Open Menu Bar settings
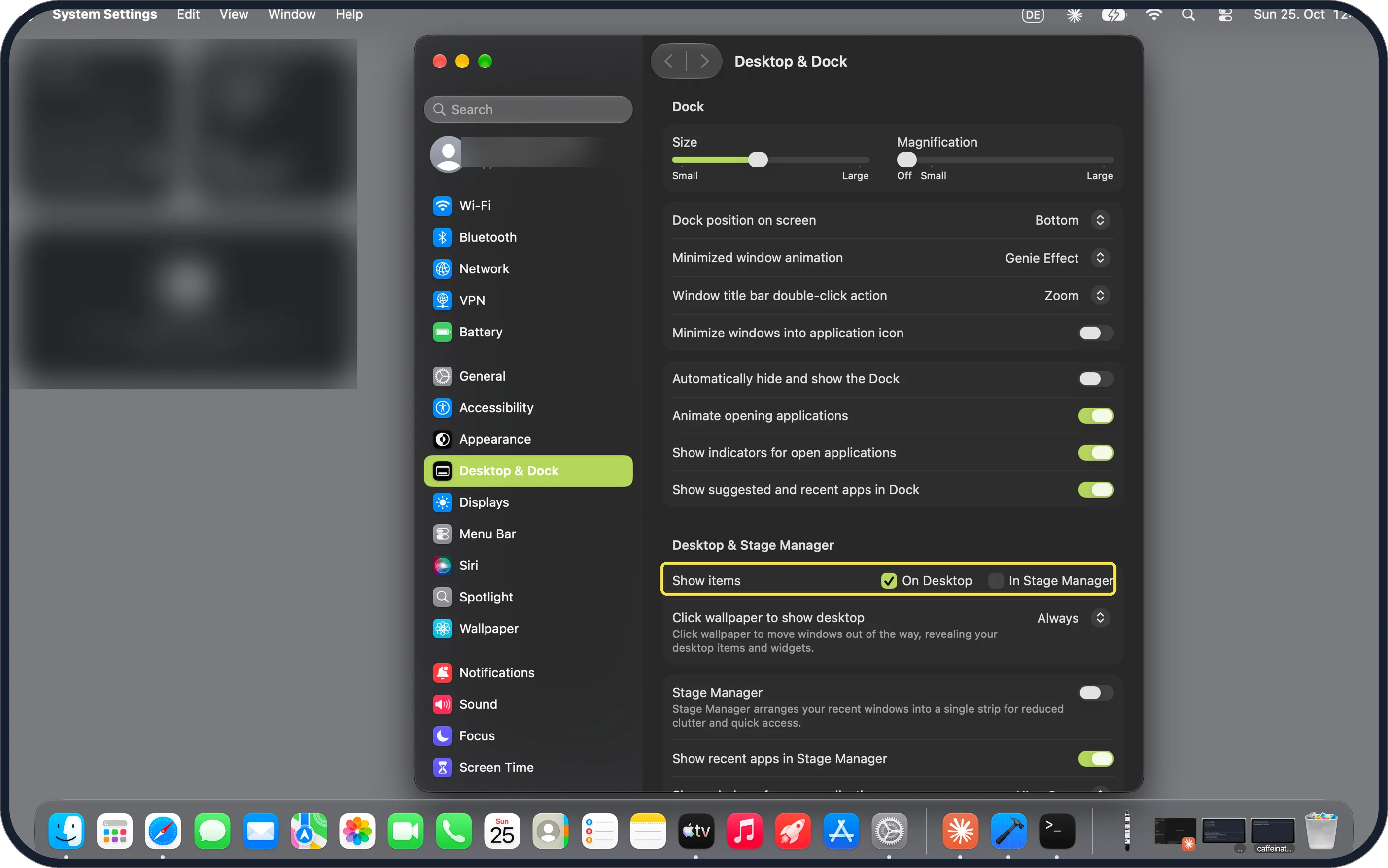 coord(528,534)
